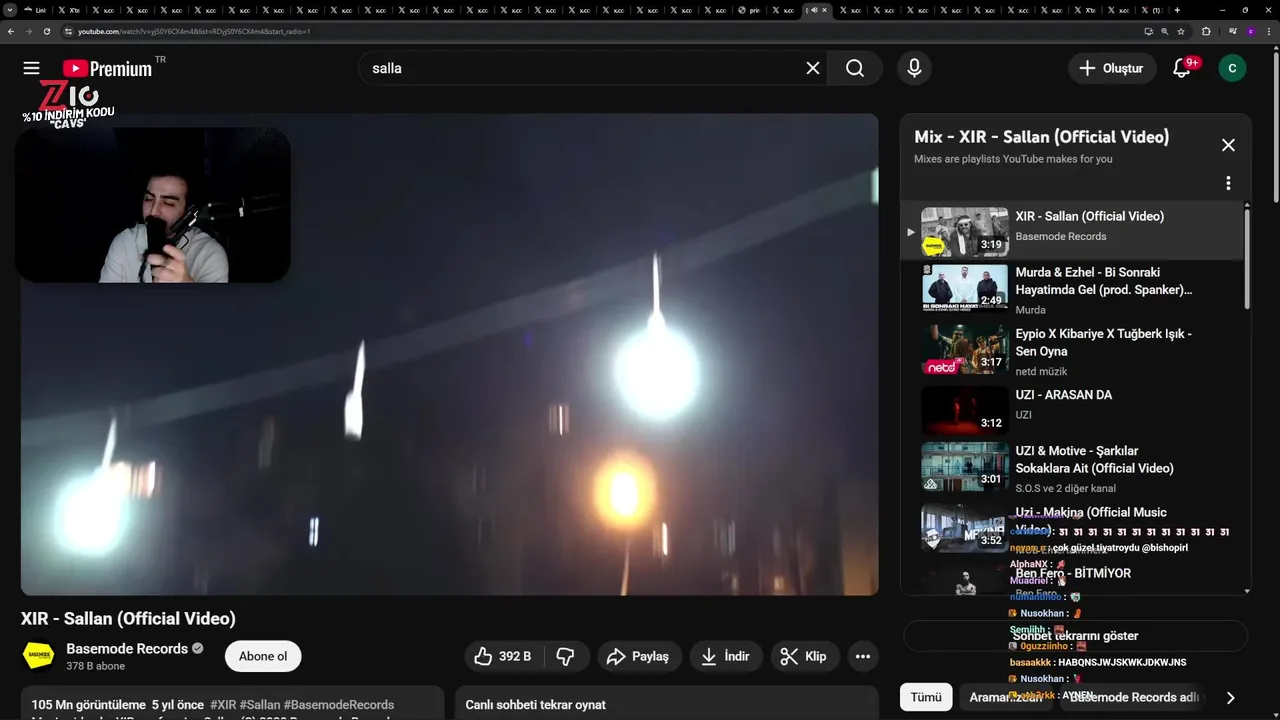
Task: Click the XIR - Sallan video title
Action: [x=128, y=618]
